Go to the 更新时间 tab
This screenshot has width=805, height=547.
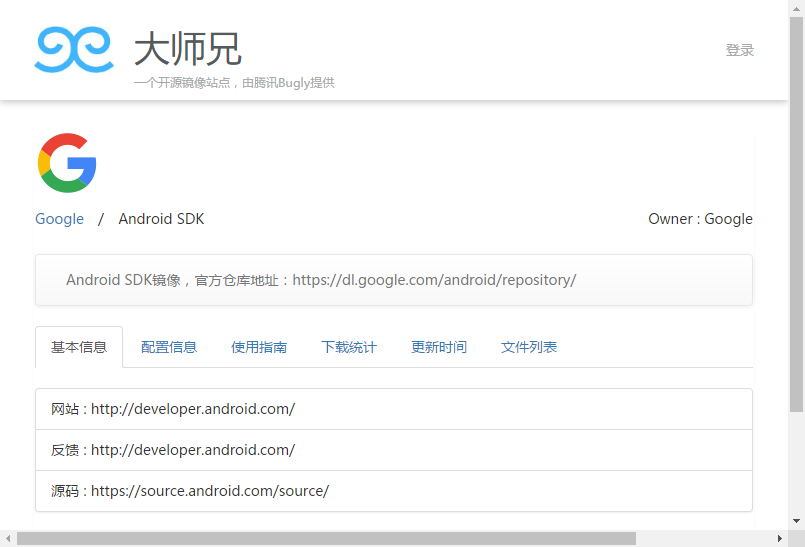[x=439, y=347]
